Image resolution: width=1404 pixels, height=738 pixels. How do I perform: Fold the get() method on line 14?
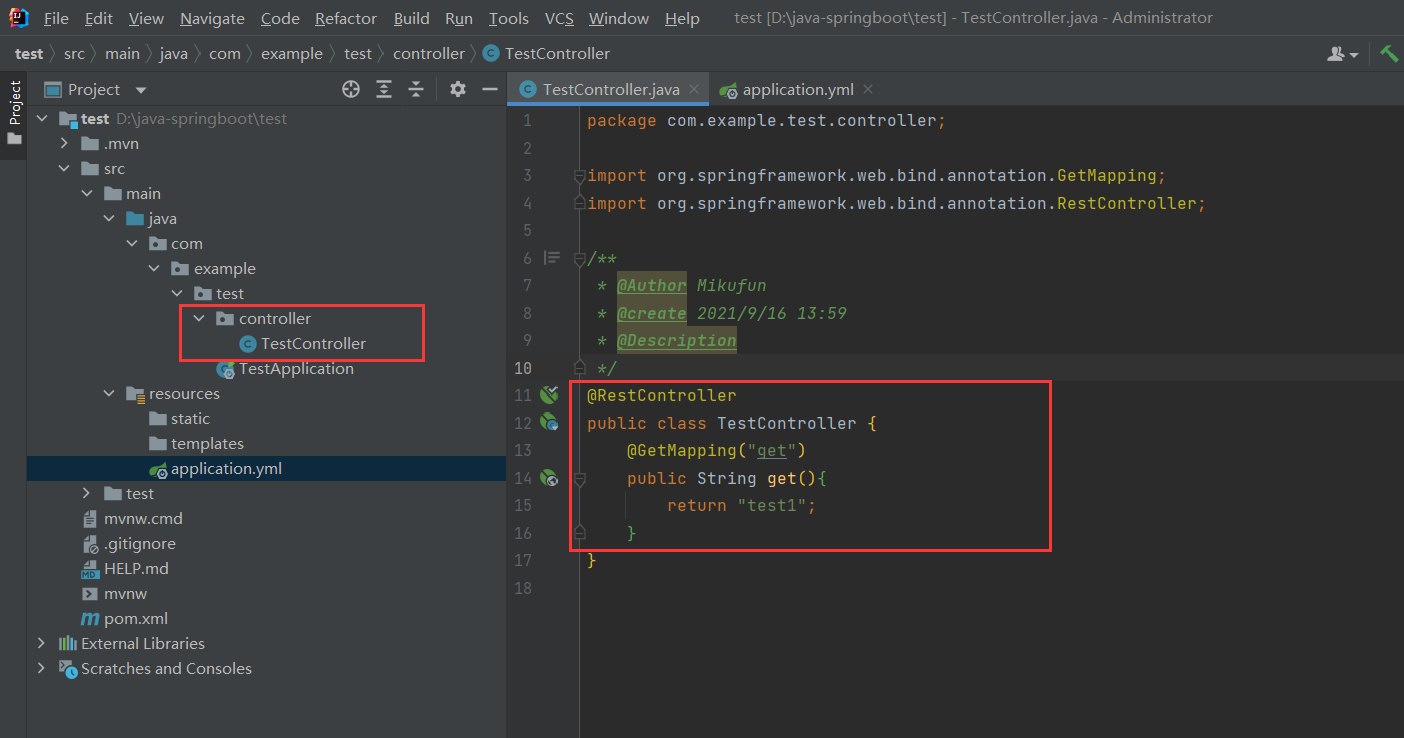click(578, 479)
